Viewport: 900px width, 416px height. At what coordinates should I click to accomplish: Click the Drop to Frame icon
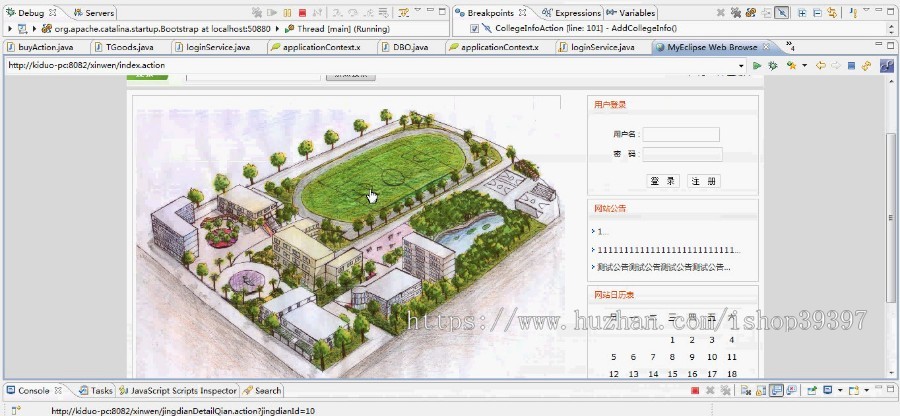tap(383, 12)
